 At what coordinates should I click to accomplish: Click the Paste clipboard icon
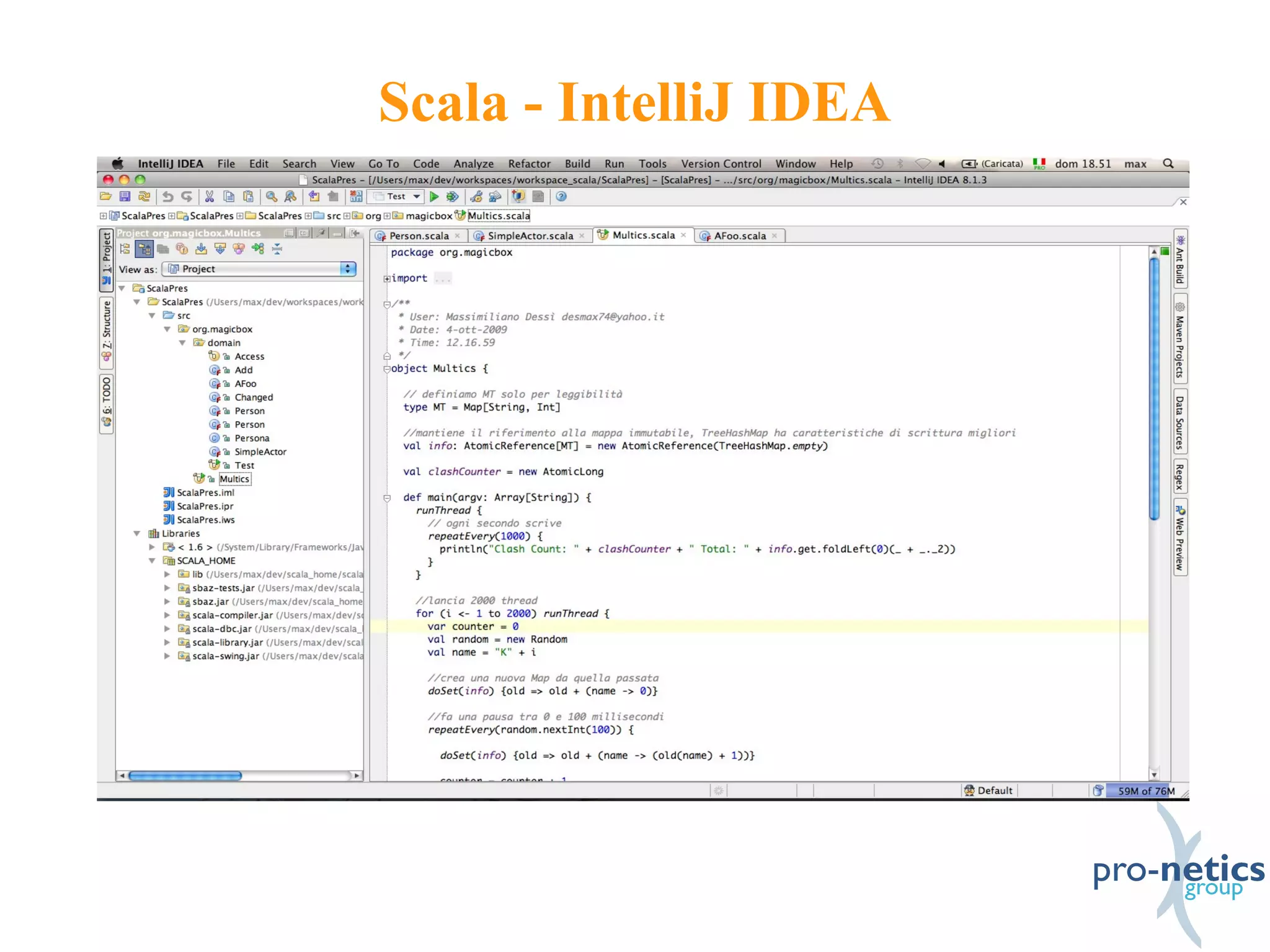tap(248, 197)
